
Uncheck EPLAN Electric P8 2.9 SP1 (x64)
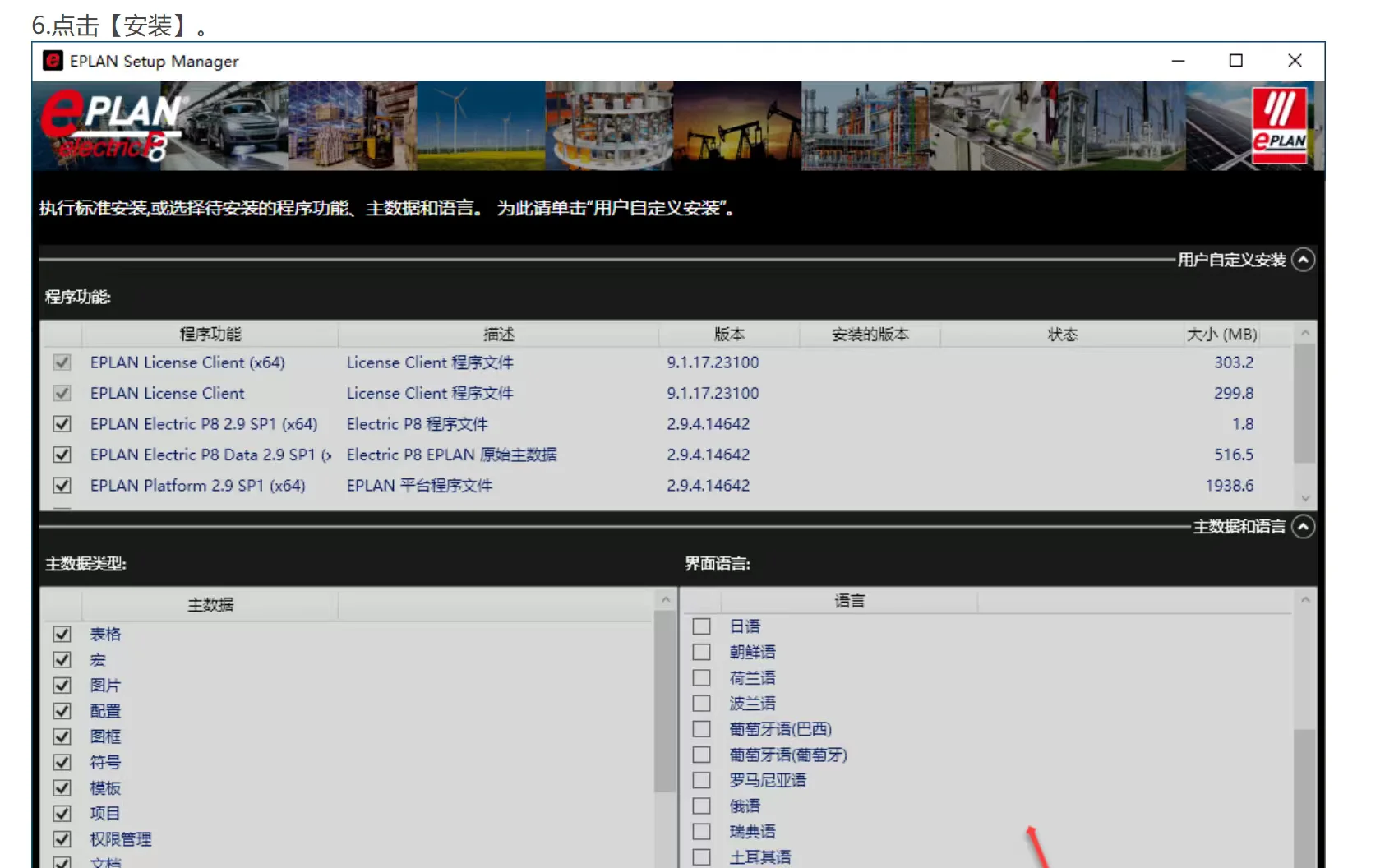click(x=62, y=424)
